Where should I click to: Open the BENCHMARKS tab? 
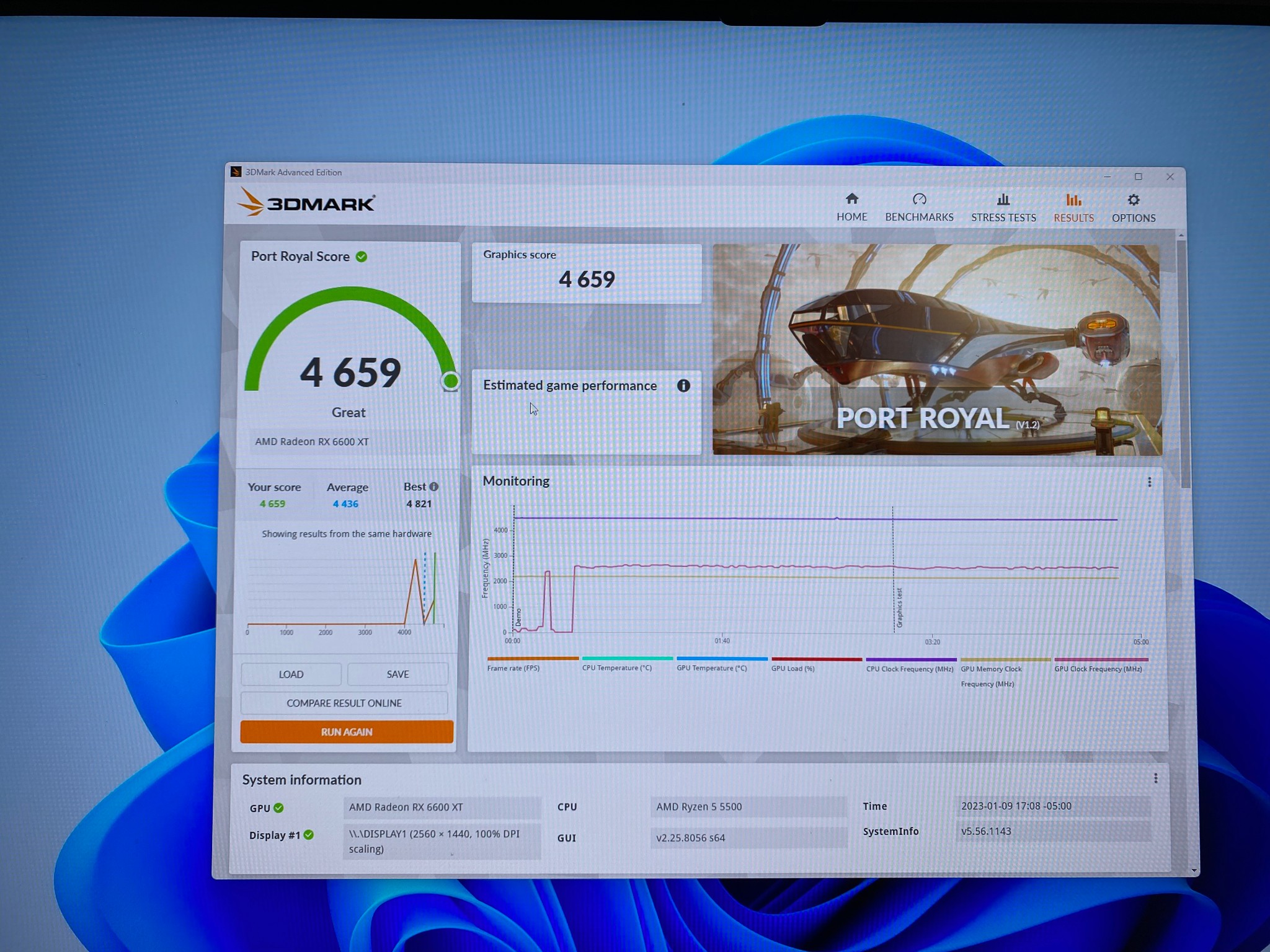919,207
